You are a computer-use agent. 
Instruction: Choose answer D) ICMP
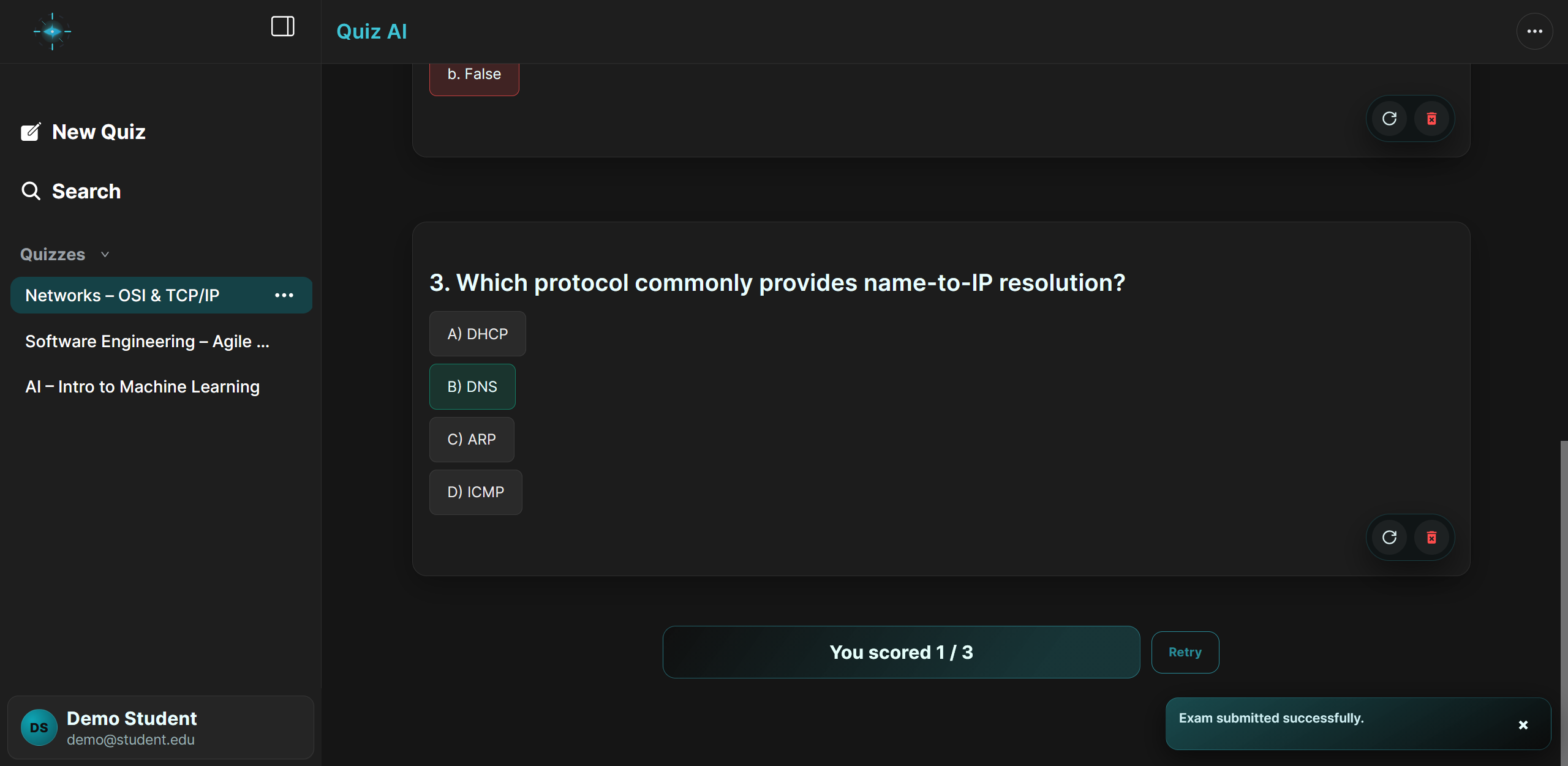[475, 492]
